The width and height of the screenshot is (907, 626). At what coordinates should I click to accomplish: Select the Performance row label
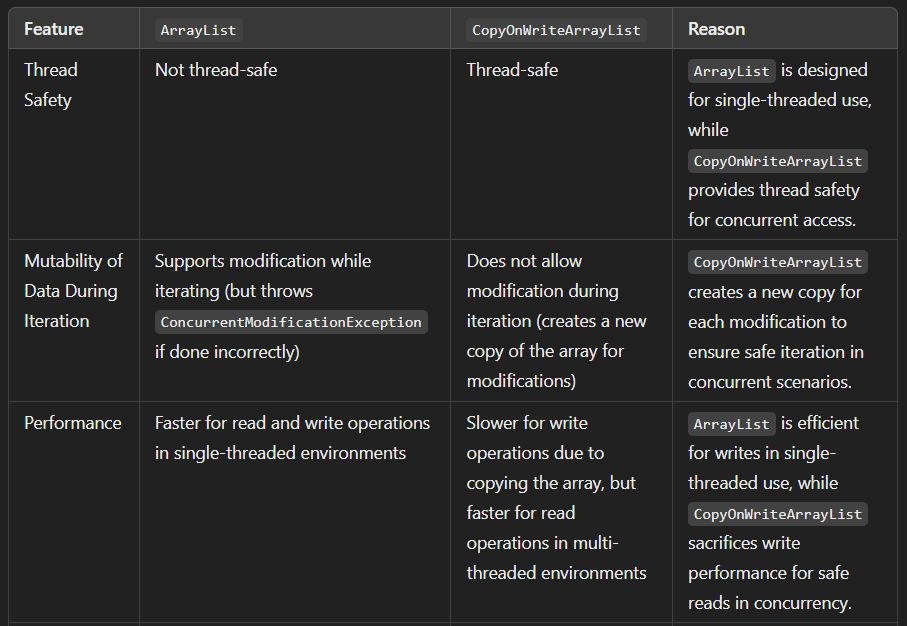(73, 423)
